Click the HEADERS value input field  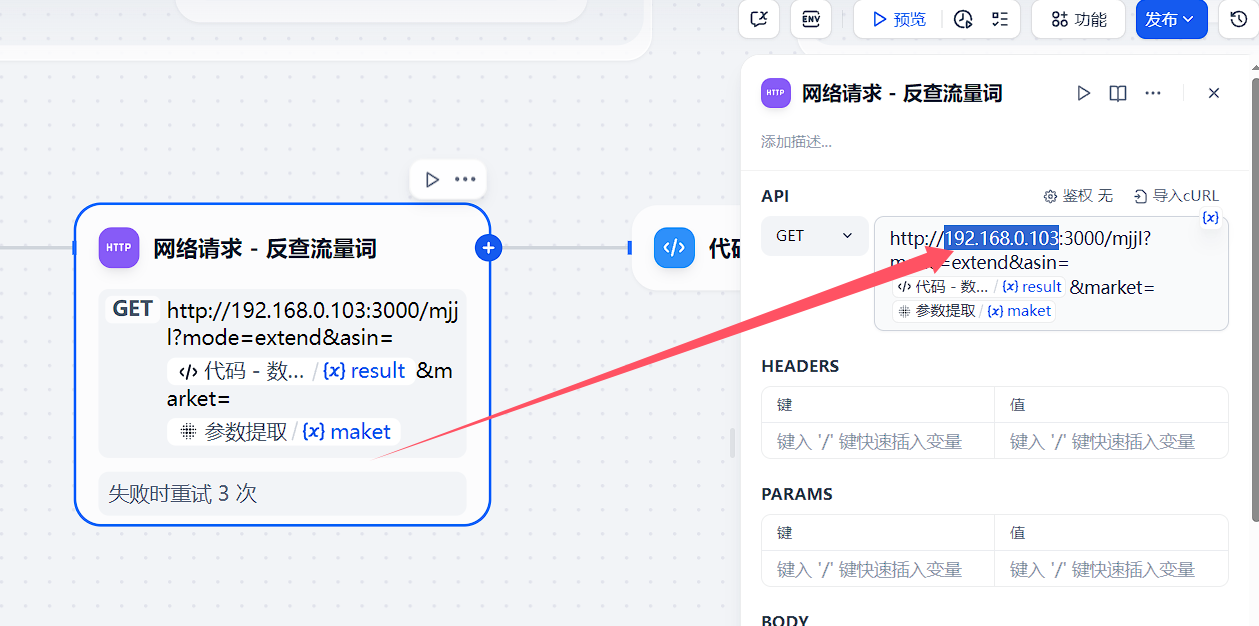[1111, 441]
